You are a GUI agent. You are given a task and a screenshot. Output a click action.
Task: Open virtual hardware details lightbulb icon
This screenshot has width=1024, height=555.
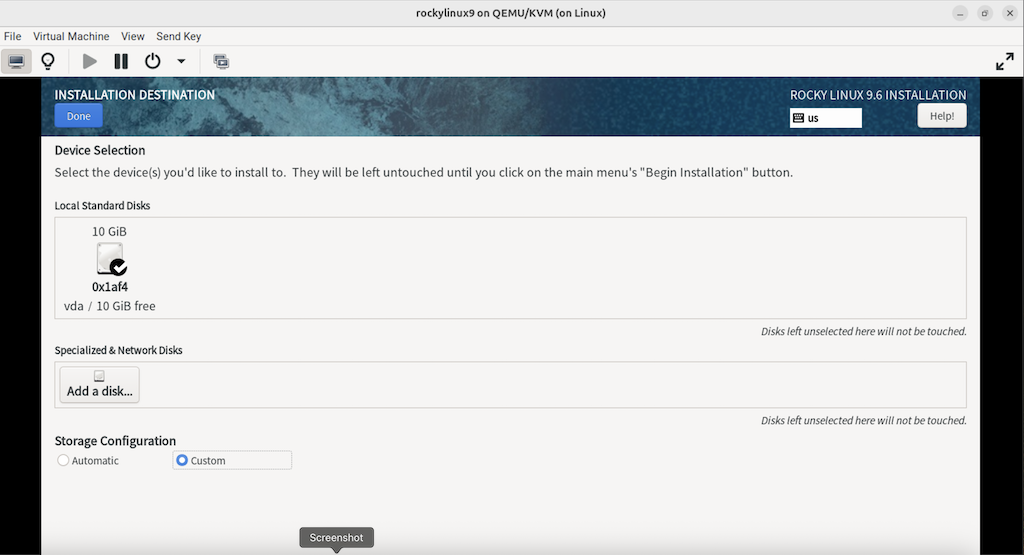(48, 61)
